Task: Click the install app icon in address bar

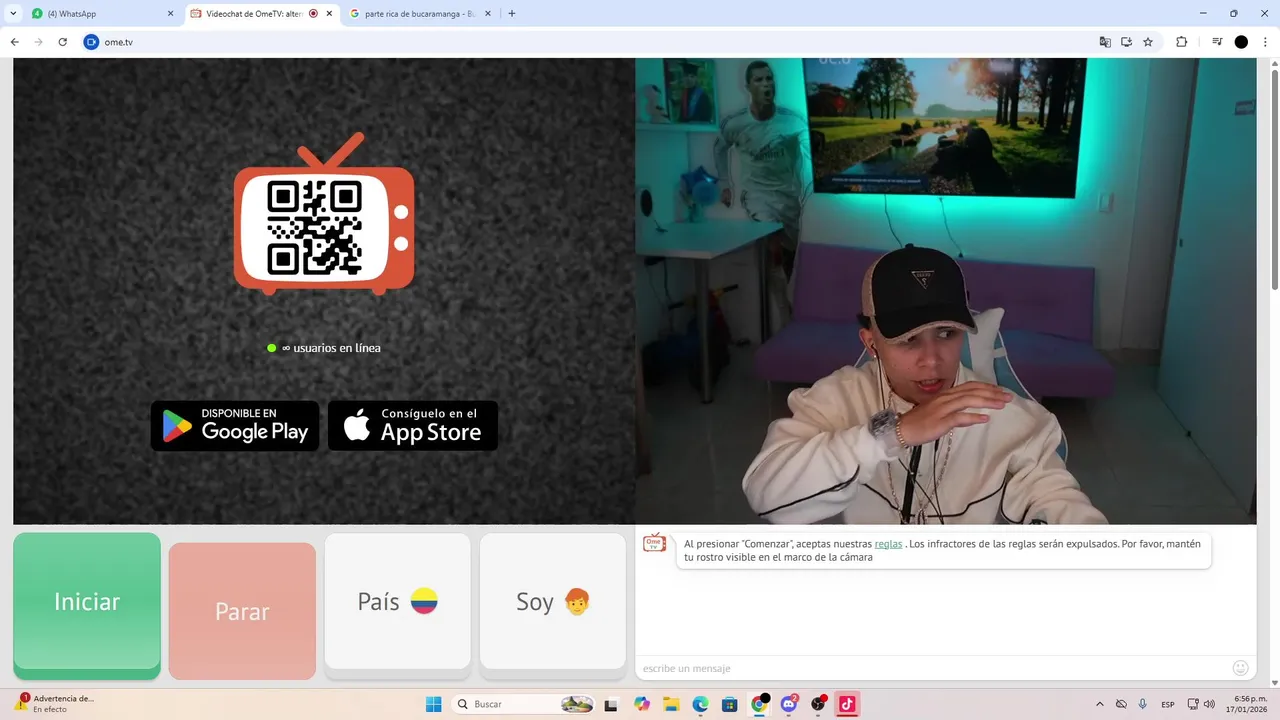Action: 1126,42
